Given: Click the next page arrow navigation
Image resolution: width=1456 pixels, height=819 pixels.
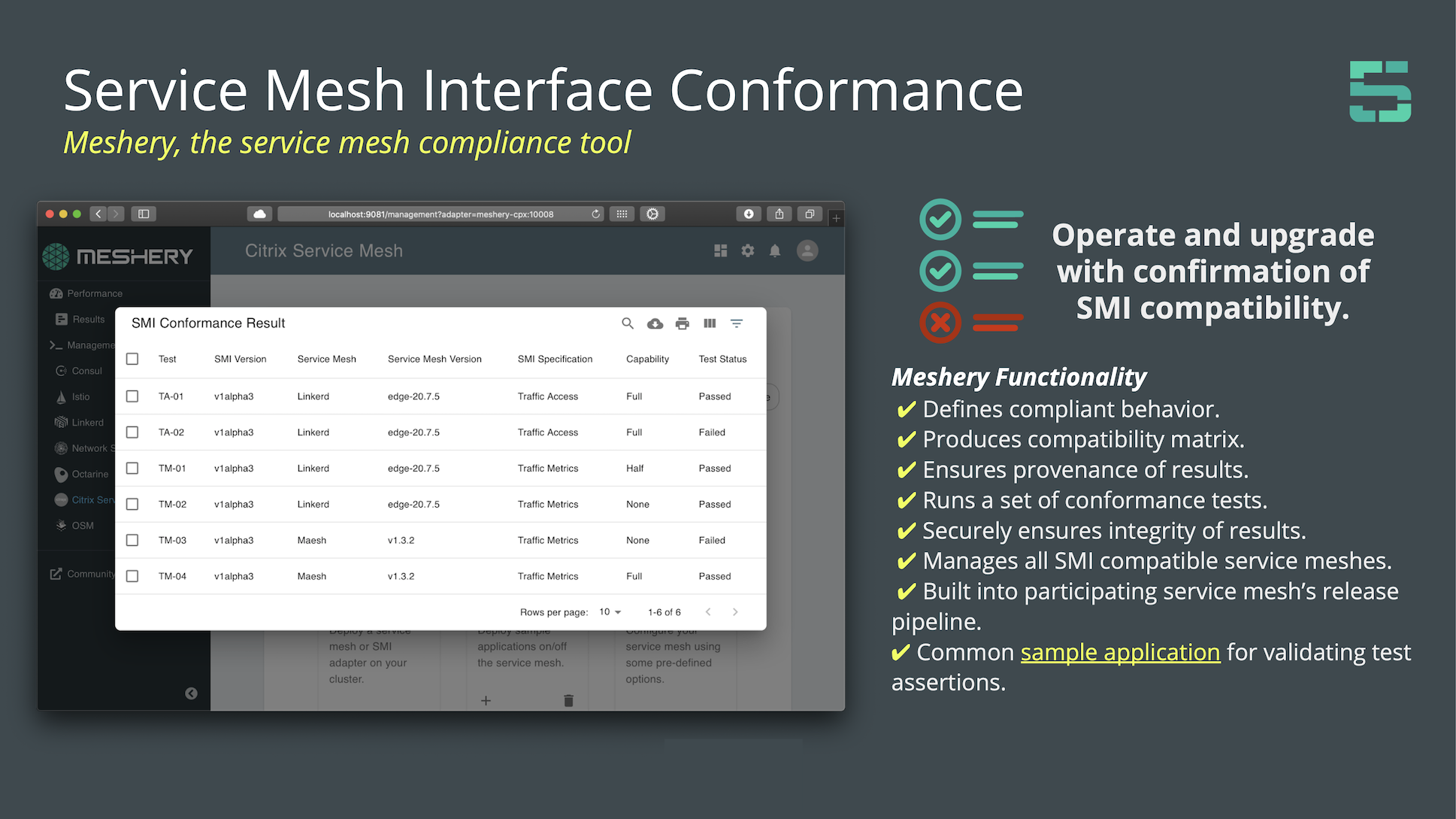Looking at the screenshot, I should coord(737,612).
